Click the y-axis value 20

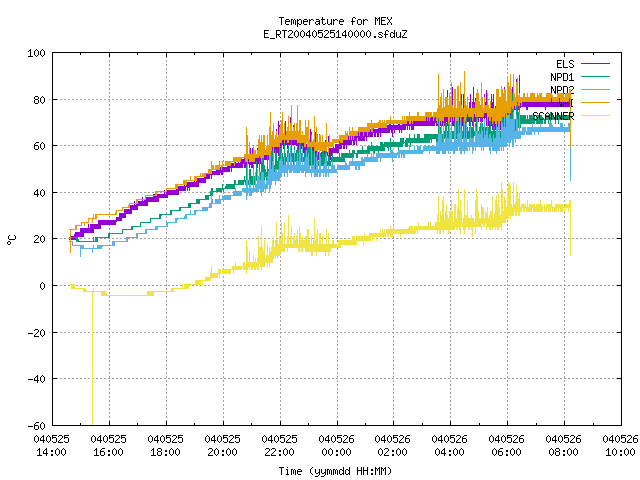[40, 239]
